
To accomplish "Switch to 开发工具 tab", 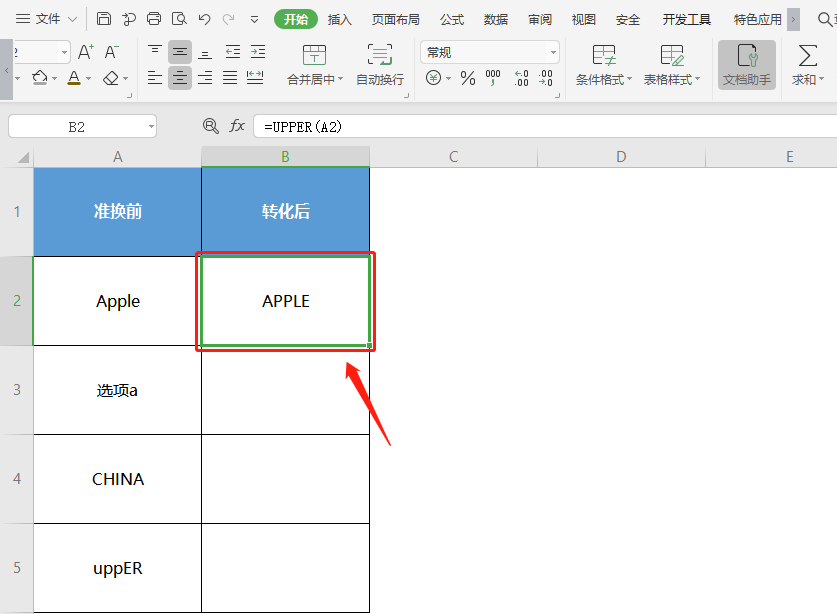I will point(686,20).
